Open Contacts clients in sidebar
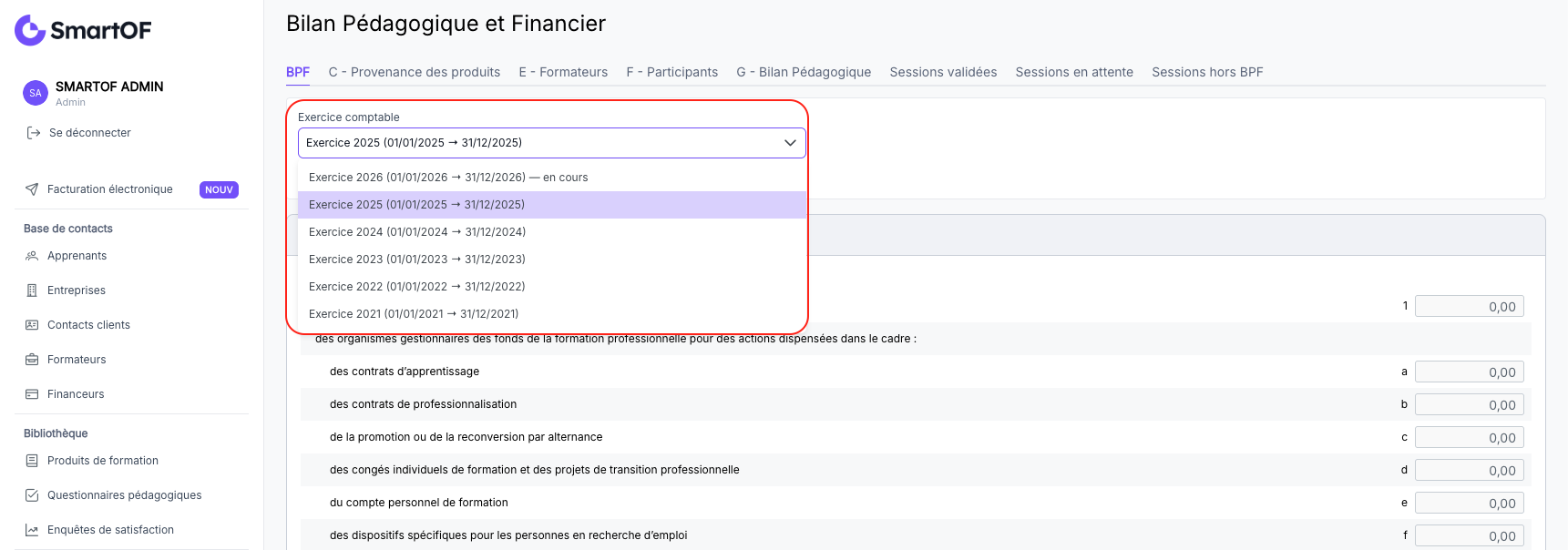Screen dimensions: 1568x550 [x=88, y=325]
